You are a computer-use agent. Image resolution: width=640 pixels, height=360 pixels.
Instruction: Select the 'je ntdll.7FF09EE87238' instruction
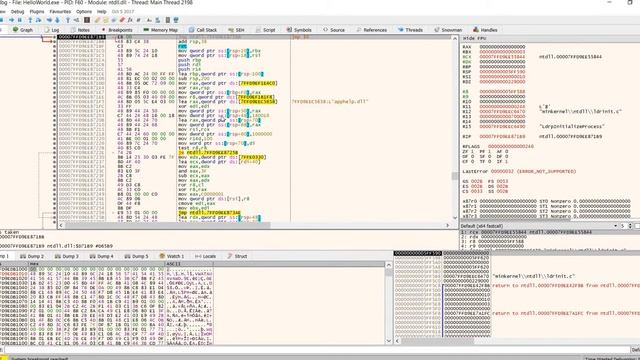[x=208, y=152]
